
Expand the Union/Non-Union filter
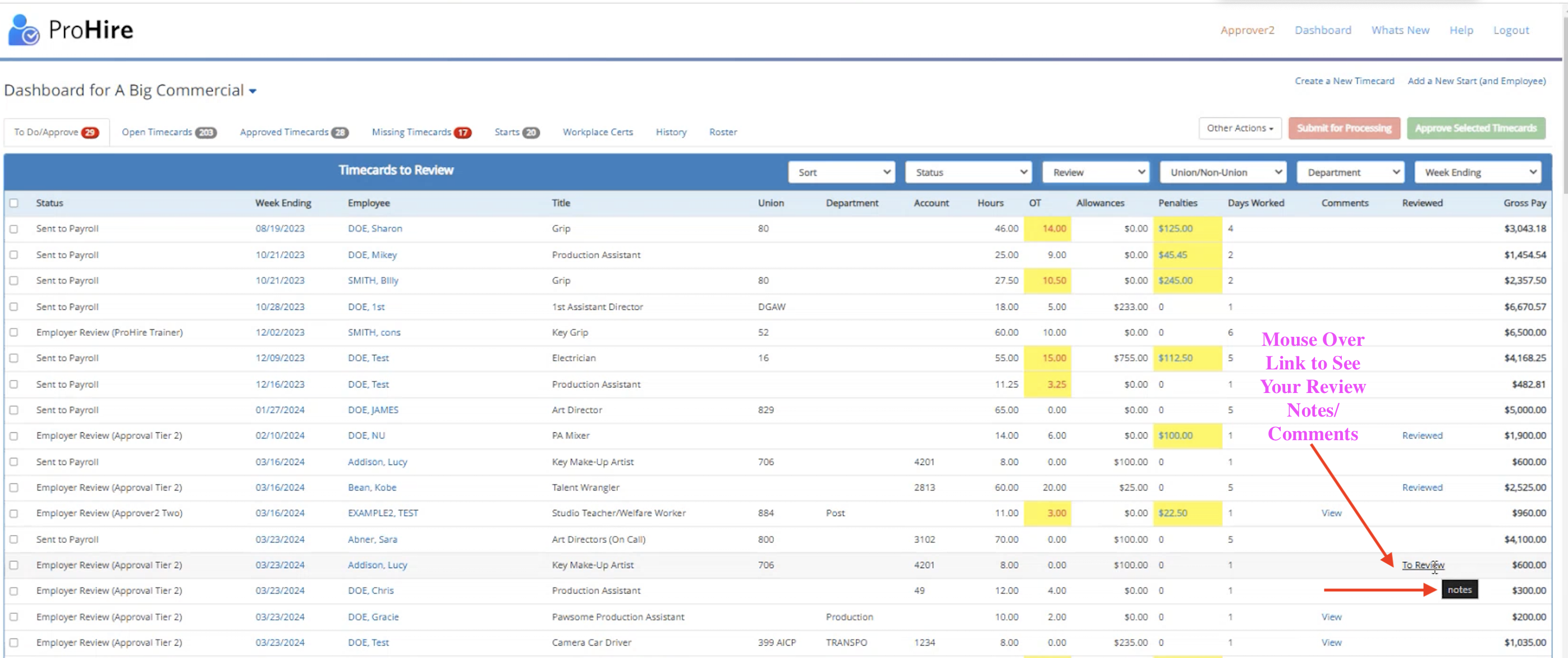pos(1222,172)
